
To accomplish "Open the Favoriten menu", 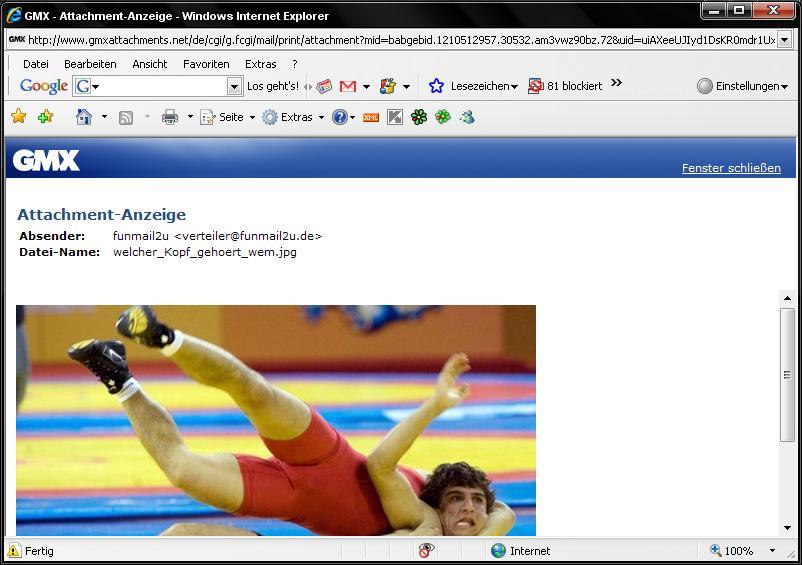I will (206, 64).
